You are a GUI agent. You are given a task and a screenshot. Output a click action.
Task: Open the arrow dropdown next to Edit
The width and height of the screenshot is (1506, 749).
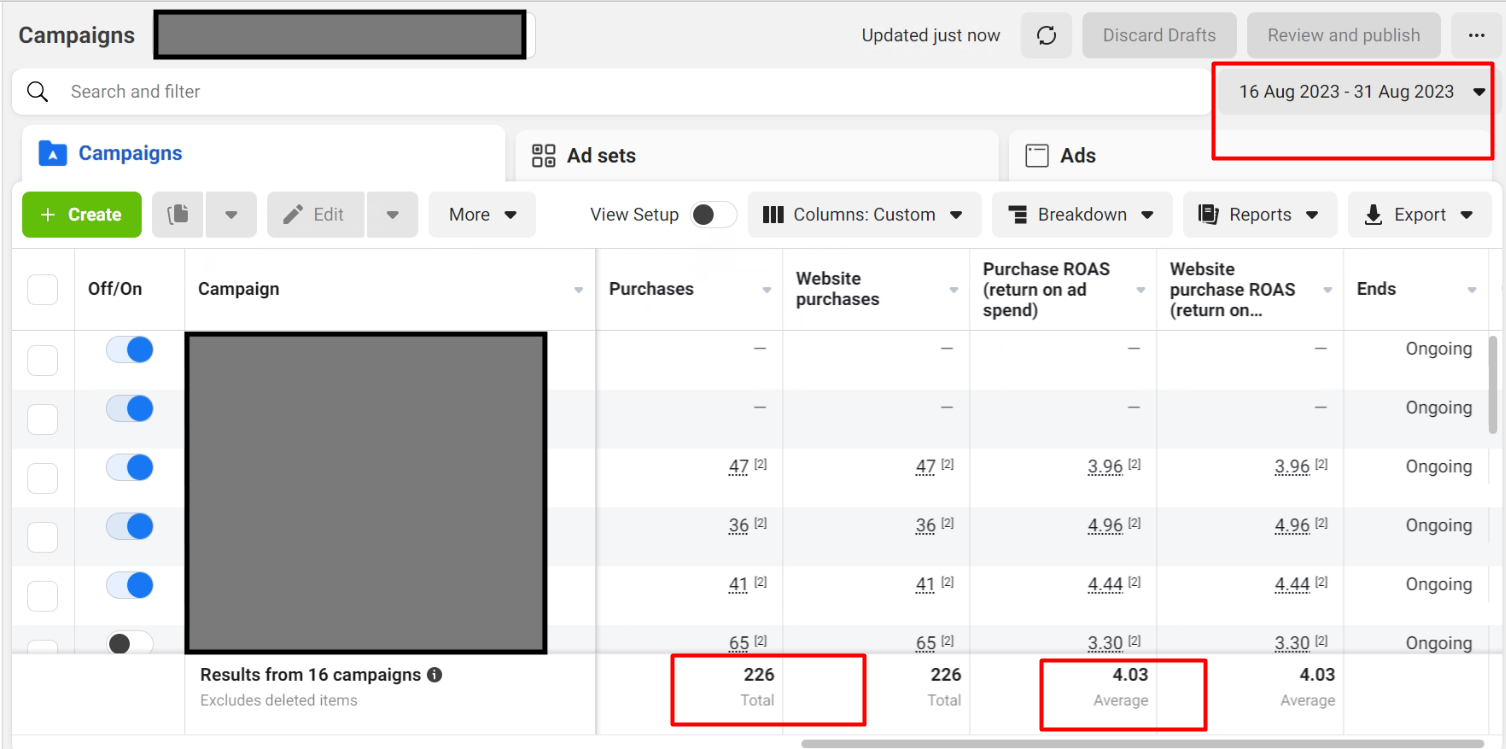pyautogui.click(x=393, y=215)
